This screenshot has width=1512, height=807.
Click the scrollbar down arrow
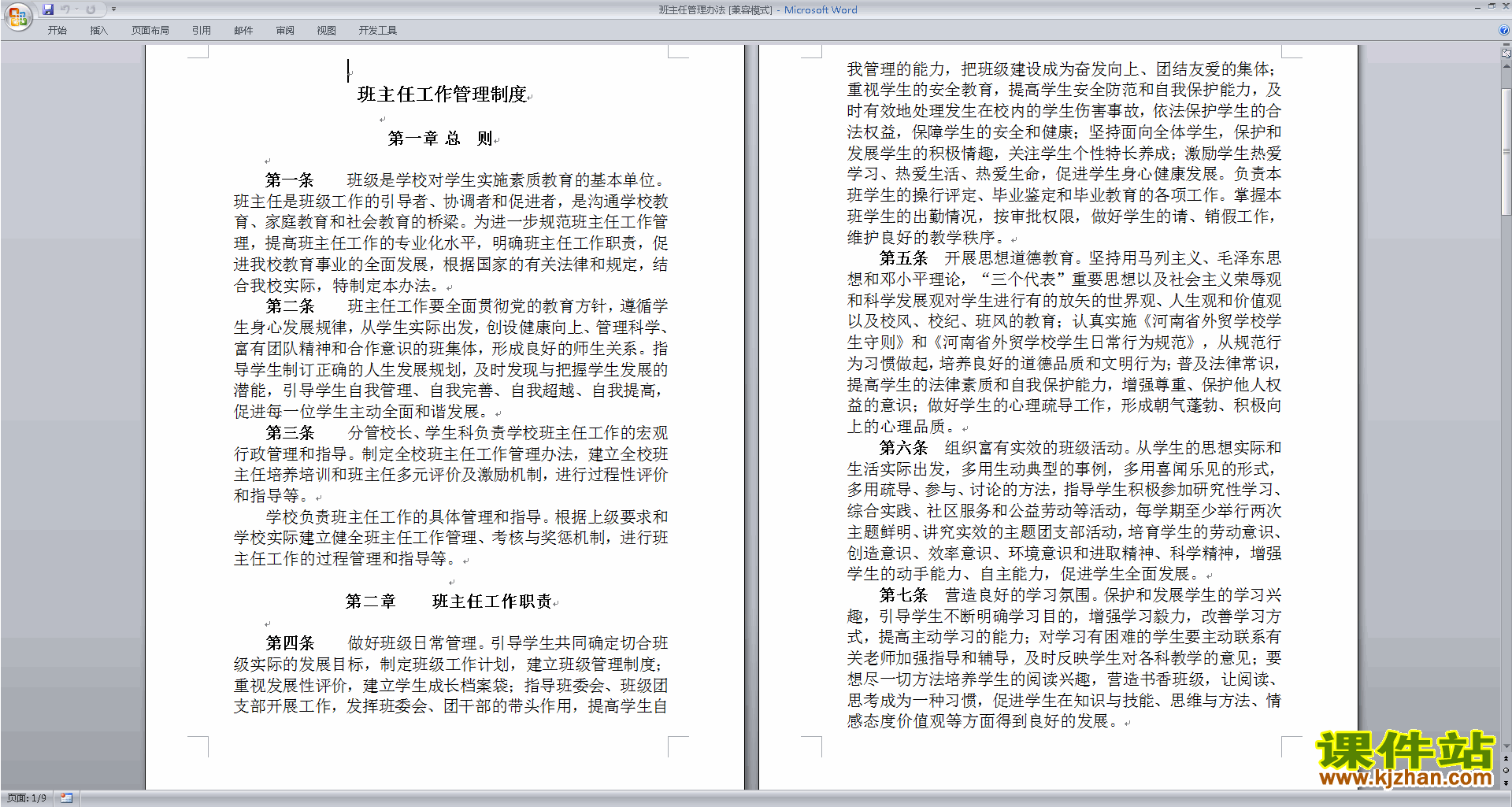pos(1506,746)
